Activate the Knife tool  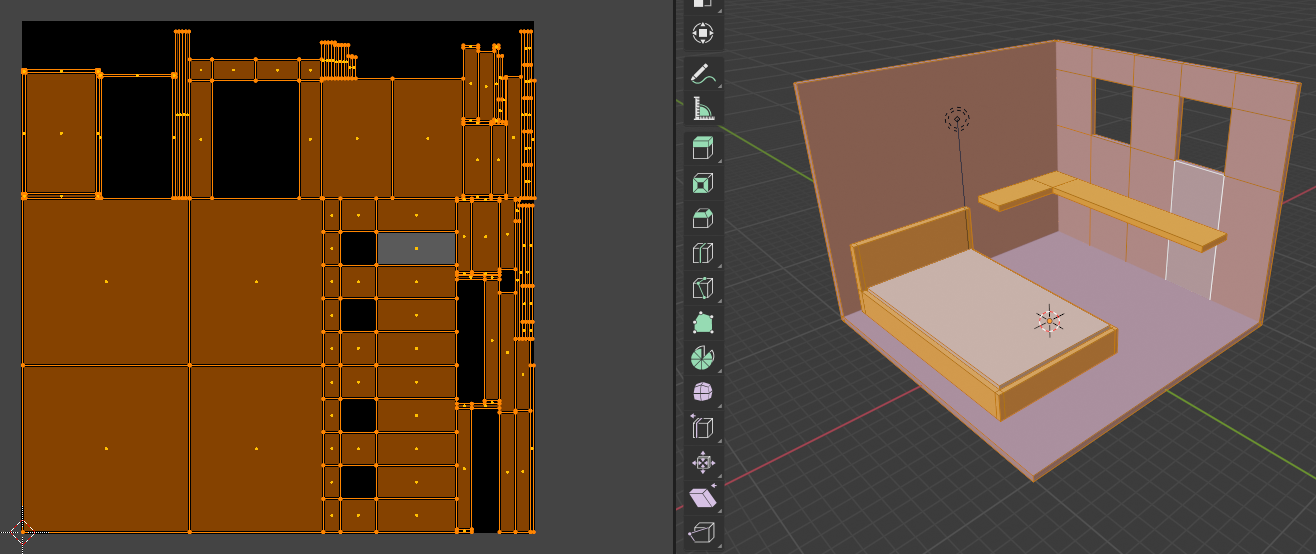[703, 288]
